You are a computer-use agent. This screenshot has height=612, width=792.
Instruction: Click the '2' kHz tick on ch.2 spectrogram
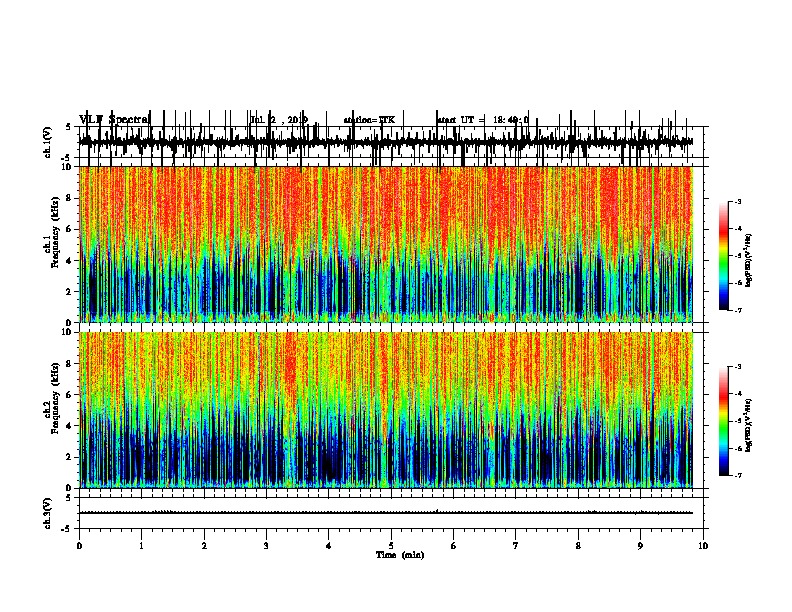tap(69, 457)
